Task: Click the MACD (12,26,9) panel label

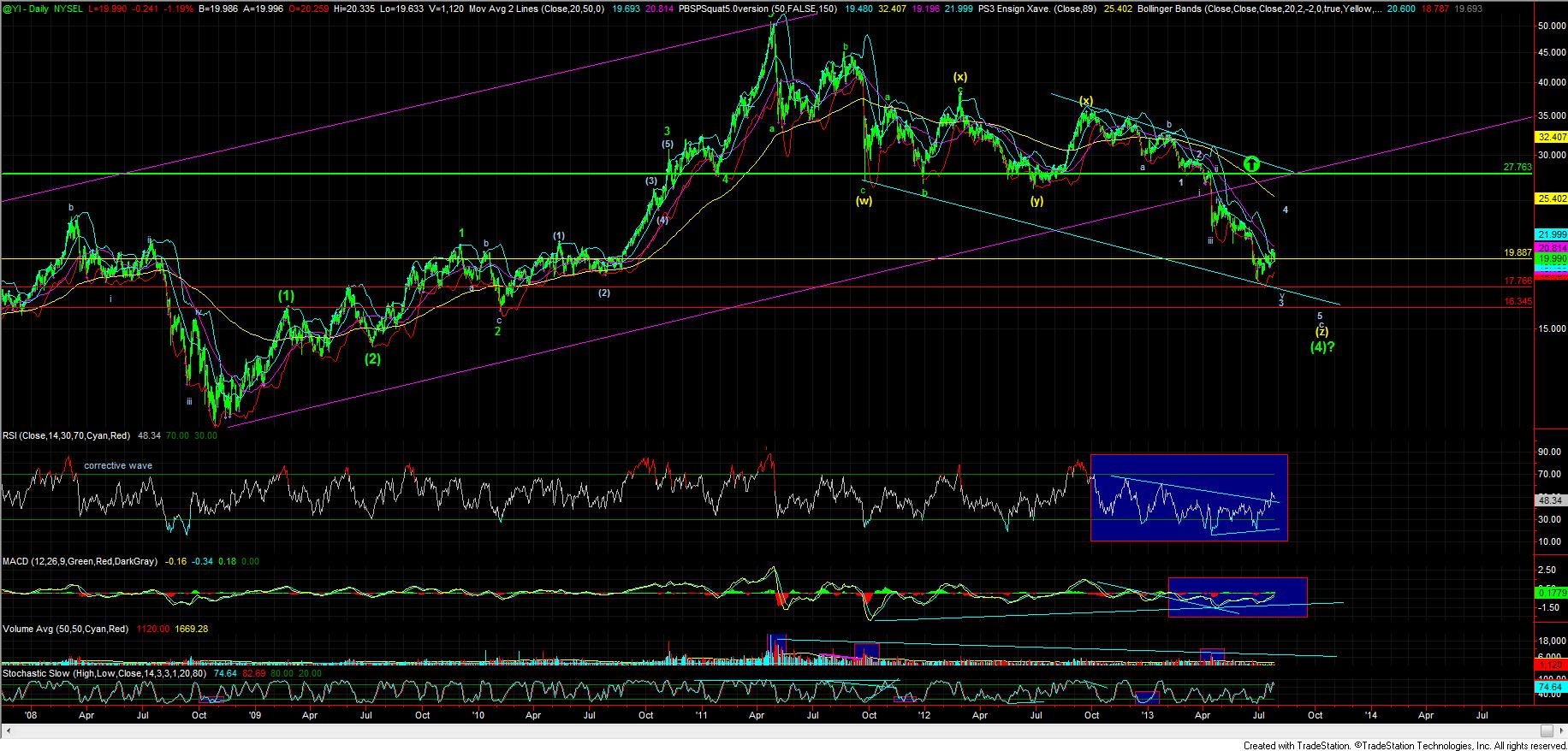Action: (80, 562)
